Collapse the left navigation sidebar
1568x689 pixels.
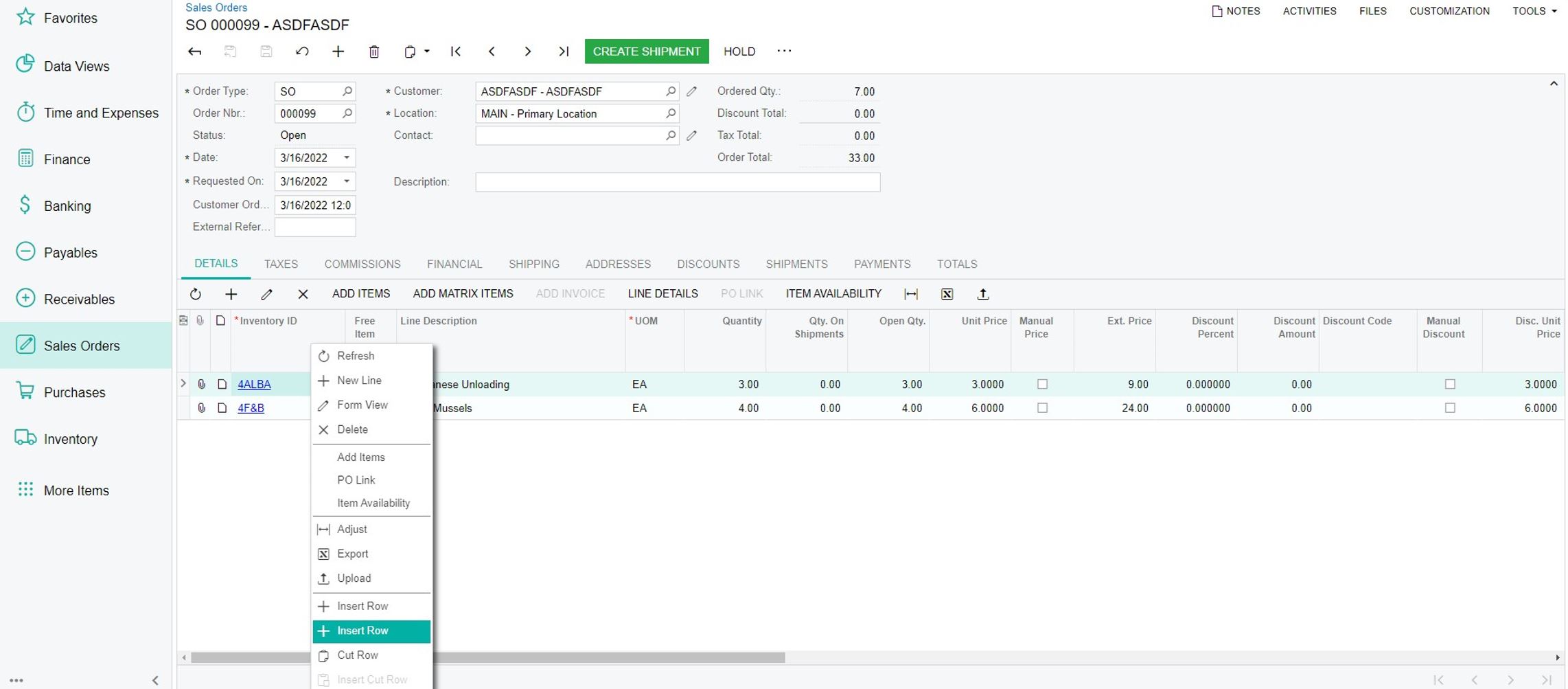(x=155, y=680)
